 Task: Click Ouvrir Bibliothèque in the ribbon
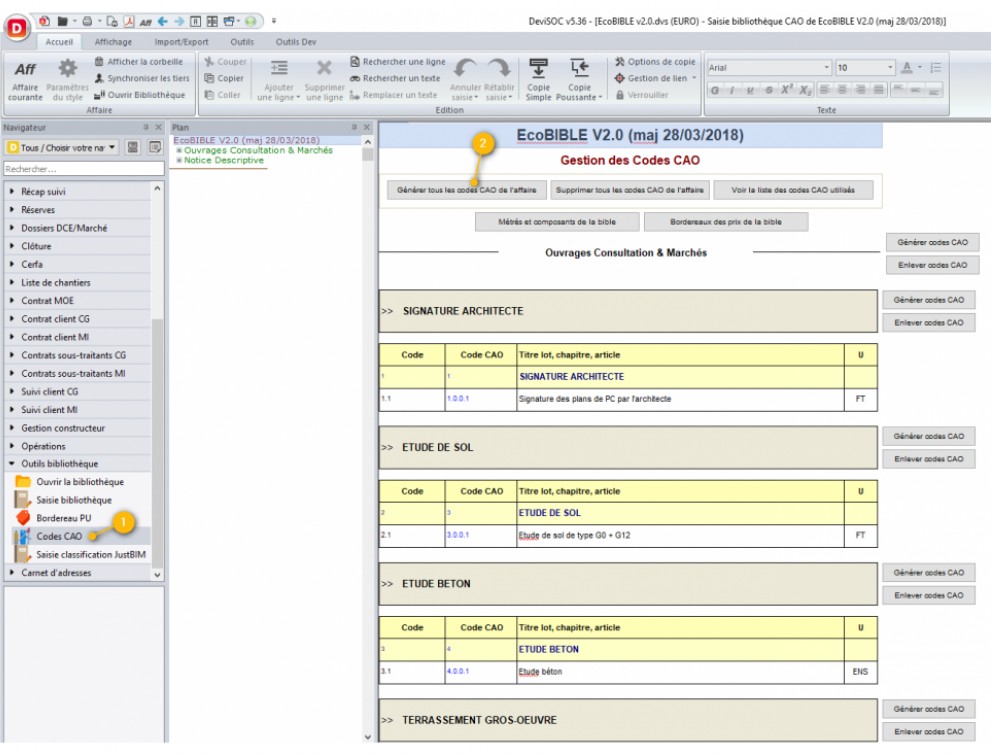[x=140, y=95]
